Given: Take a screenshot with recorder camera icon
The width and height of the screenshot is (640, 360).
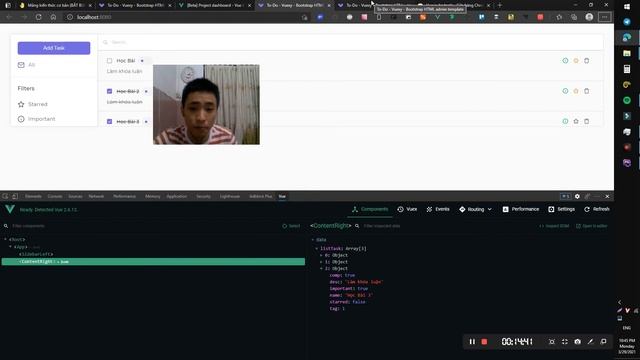Looking at the screenshot, I should 578,342.
